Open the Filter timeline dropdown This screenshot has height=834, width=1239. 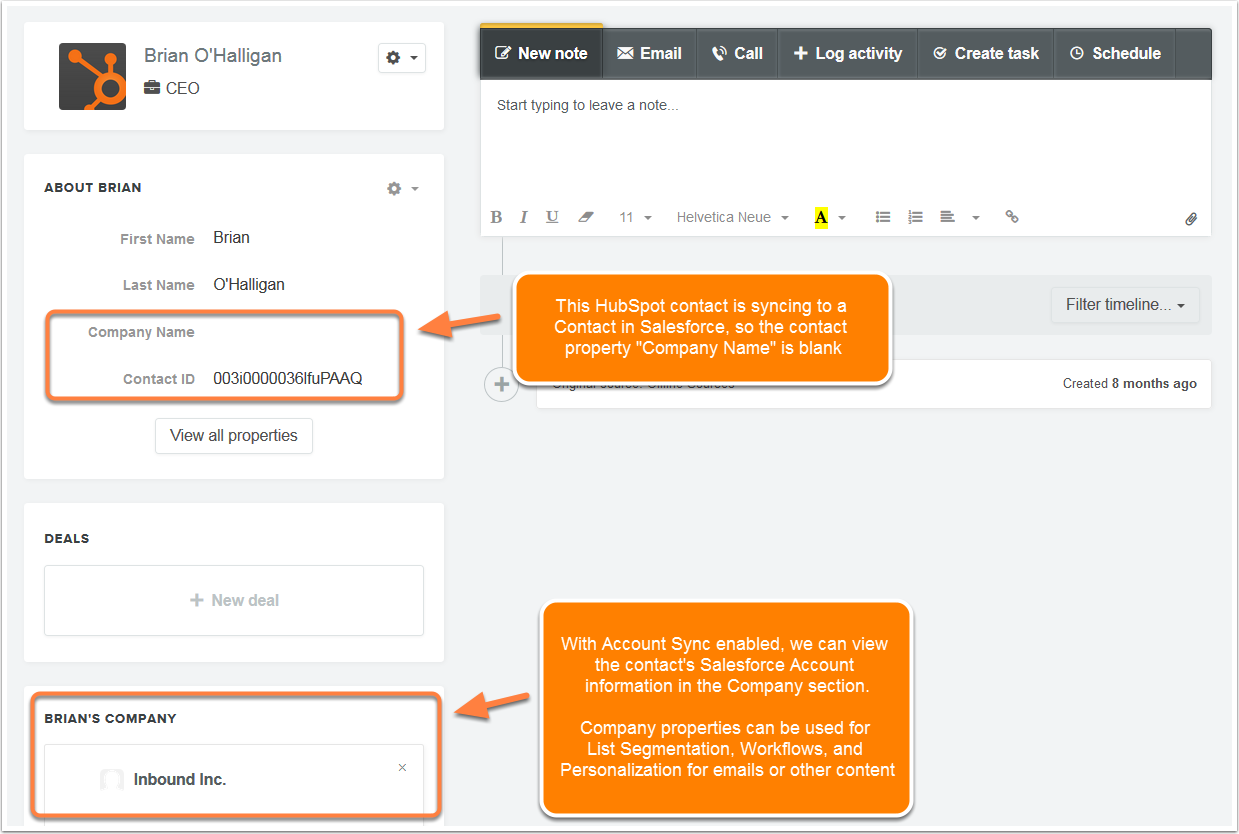coord(1125,305)
